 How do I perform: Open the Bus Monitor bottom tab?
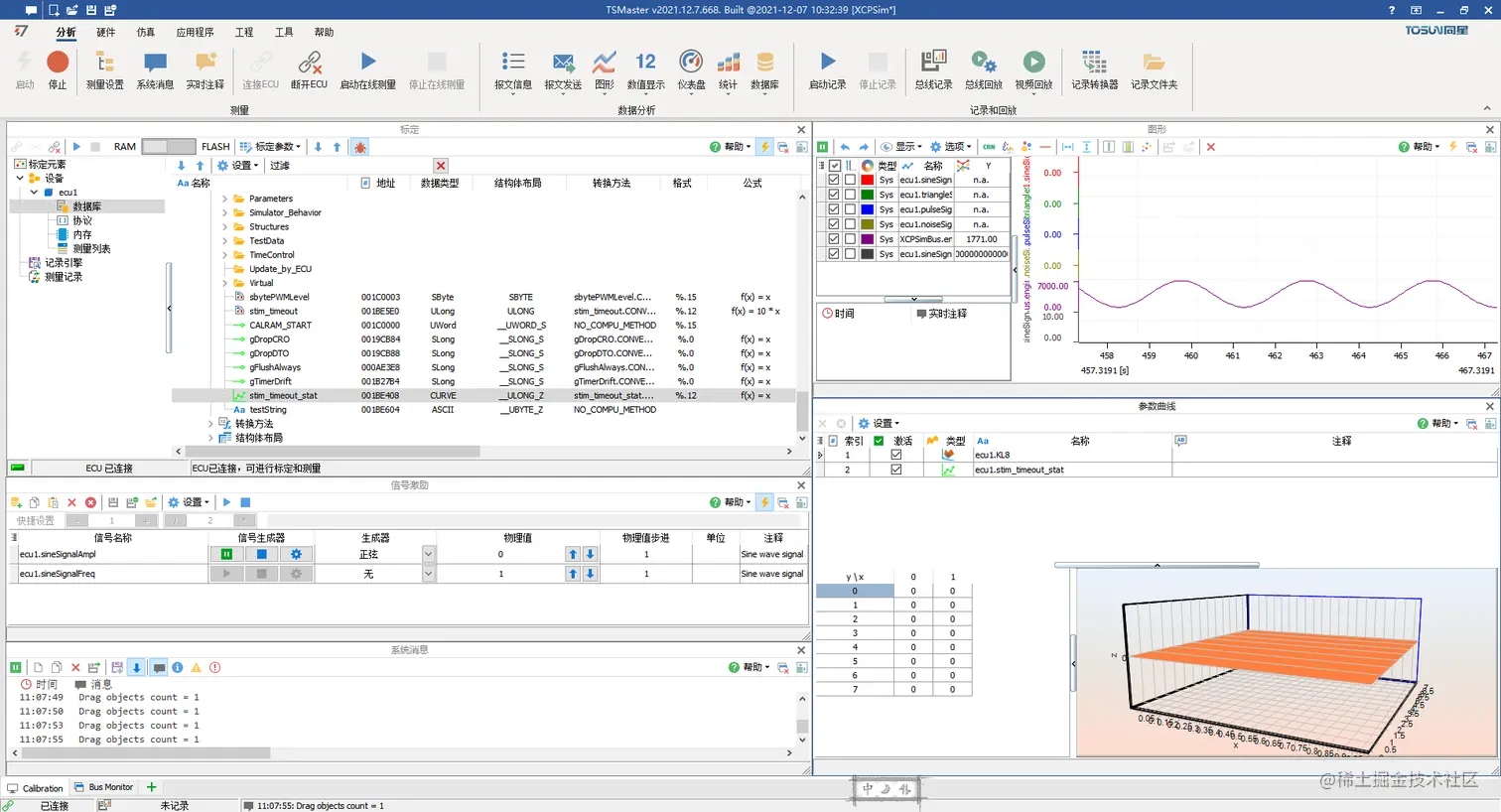tap(103, 787)
